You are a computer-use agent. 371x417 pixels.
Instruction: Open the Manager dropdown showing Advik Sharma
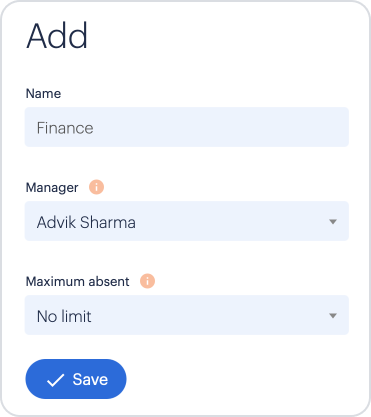click(x=187, y=221)
